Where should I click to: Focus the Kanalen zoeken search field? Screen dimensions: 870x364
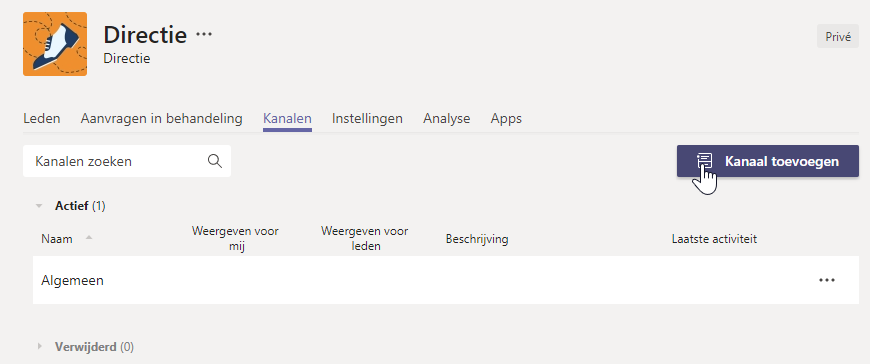[x=127, y=161]
